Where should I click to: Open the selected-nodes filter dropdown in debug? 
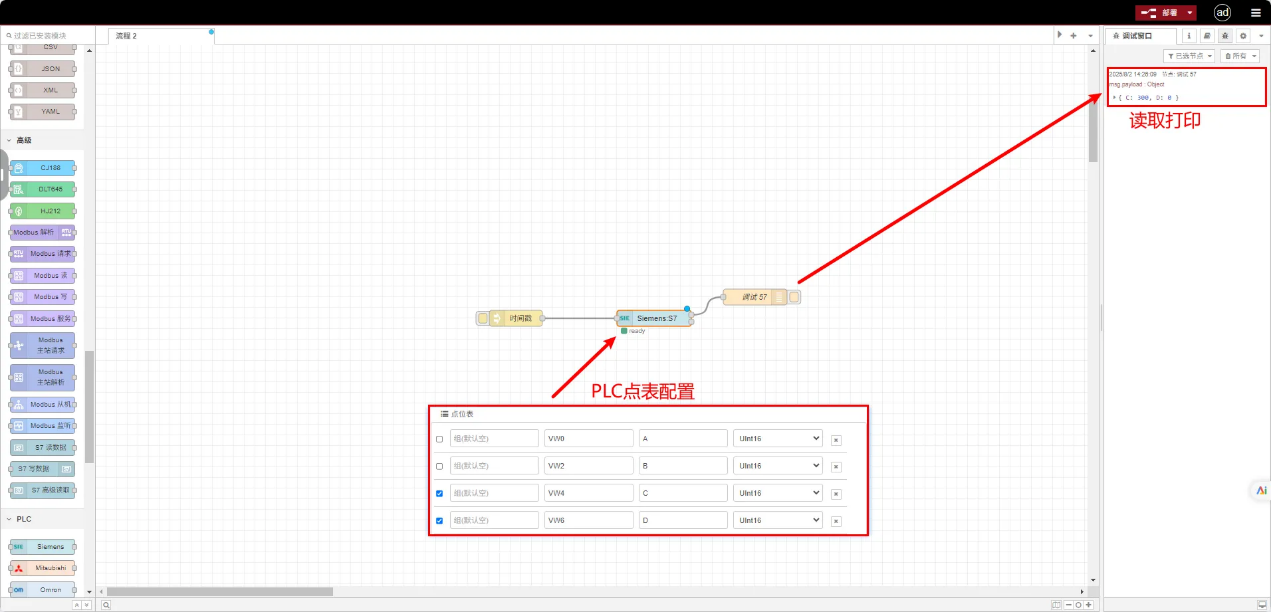tap(1189, 56)
